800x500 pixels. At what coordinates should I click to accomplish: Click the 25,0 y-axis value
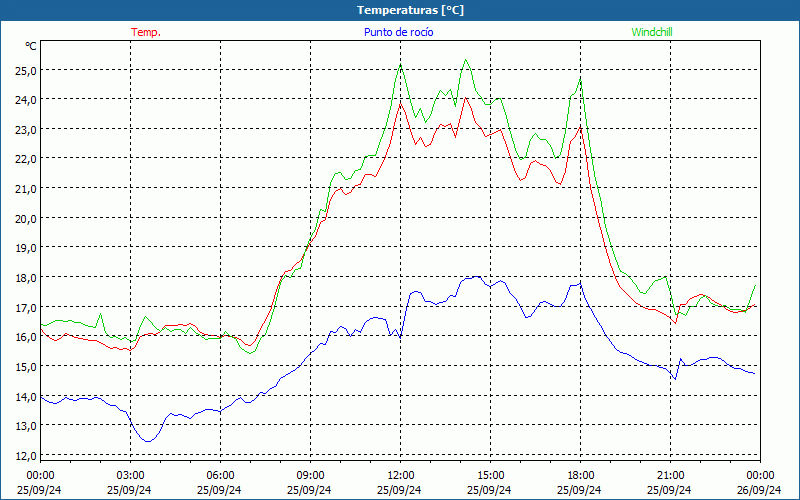[26, 71]
